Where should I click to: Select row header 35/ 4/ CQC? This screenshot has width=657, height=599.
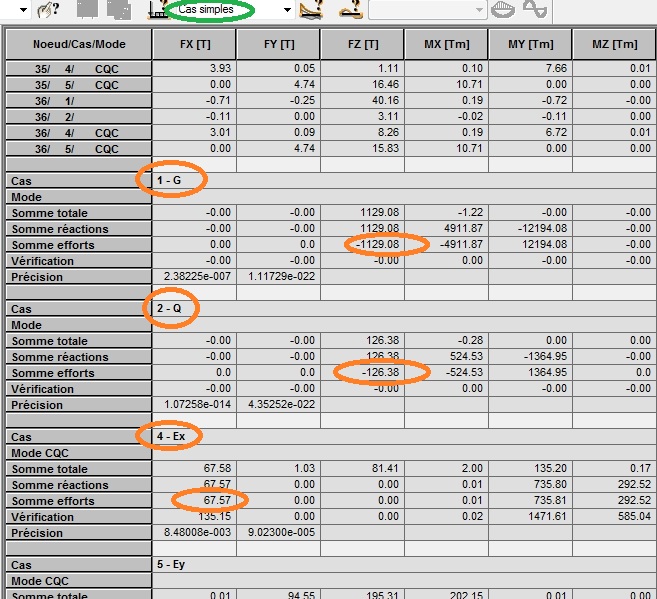[79, 69]
